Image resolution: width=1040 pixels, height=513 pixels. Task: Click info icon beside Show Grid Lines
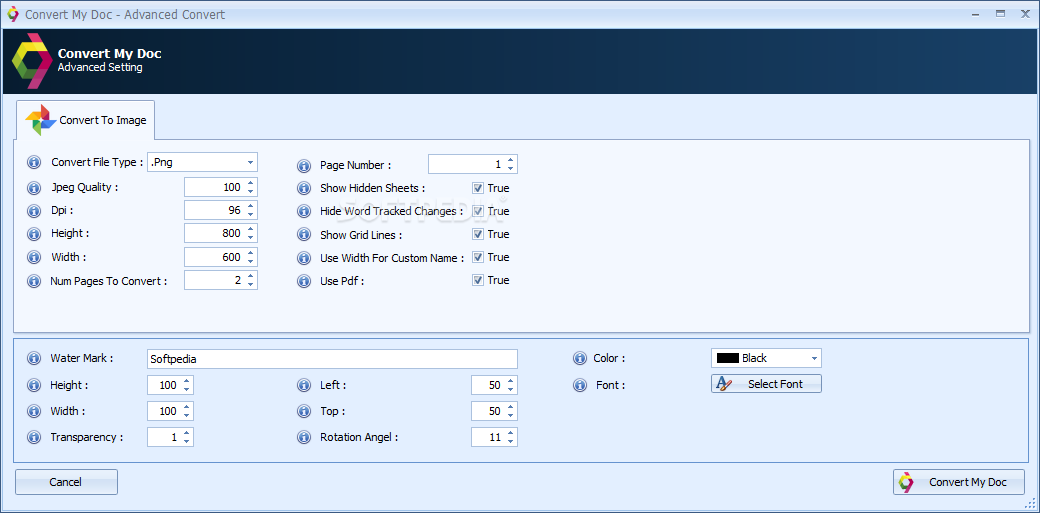tap(304, 235)
